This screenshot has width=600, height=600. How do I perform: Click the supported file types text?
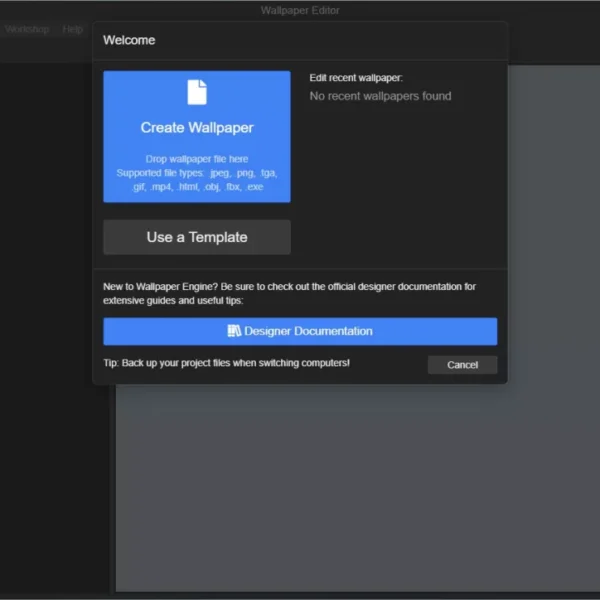pos(197,179)
